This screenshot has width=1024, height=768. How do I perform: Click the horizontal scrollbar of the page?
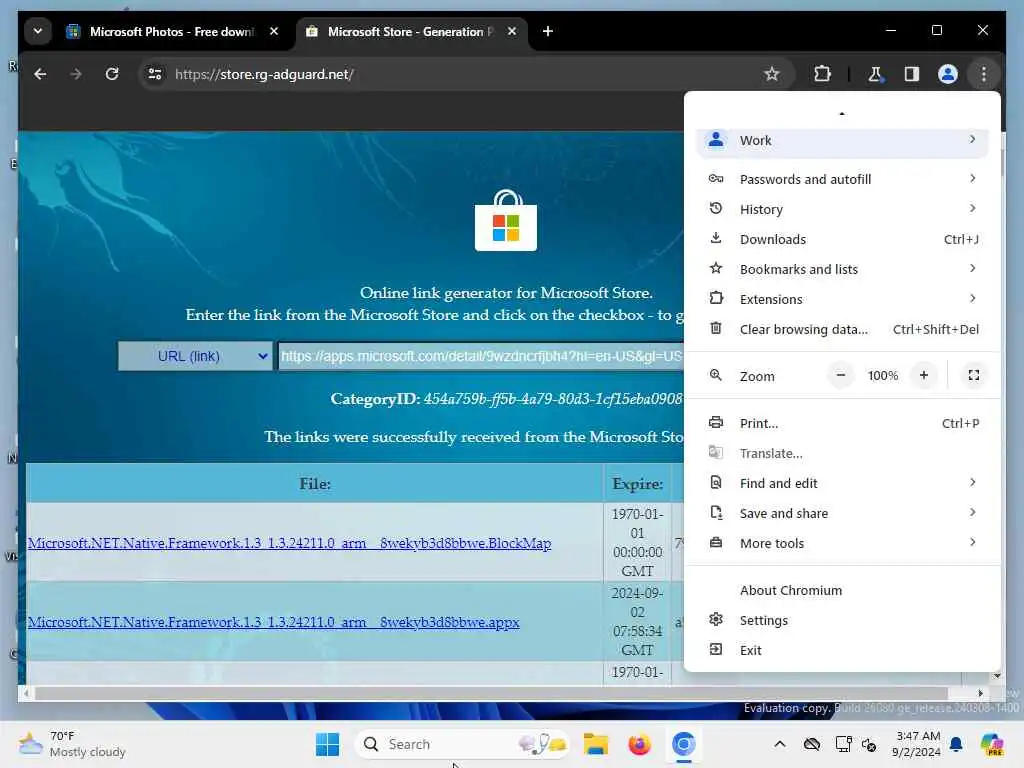point(491,694)
